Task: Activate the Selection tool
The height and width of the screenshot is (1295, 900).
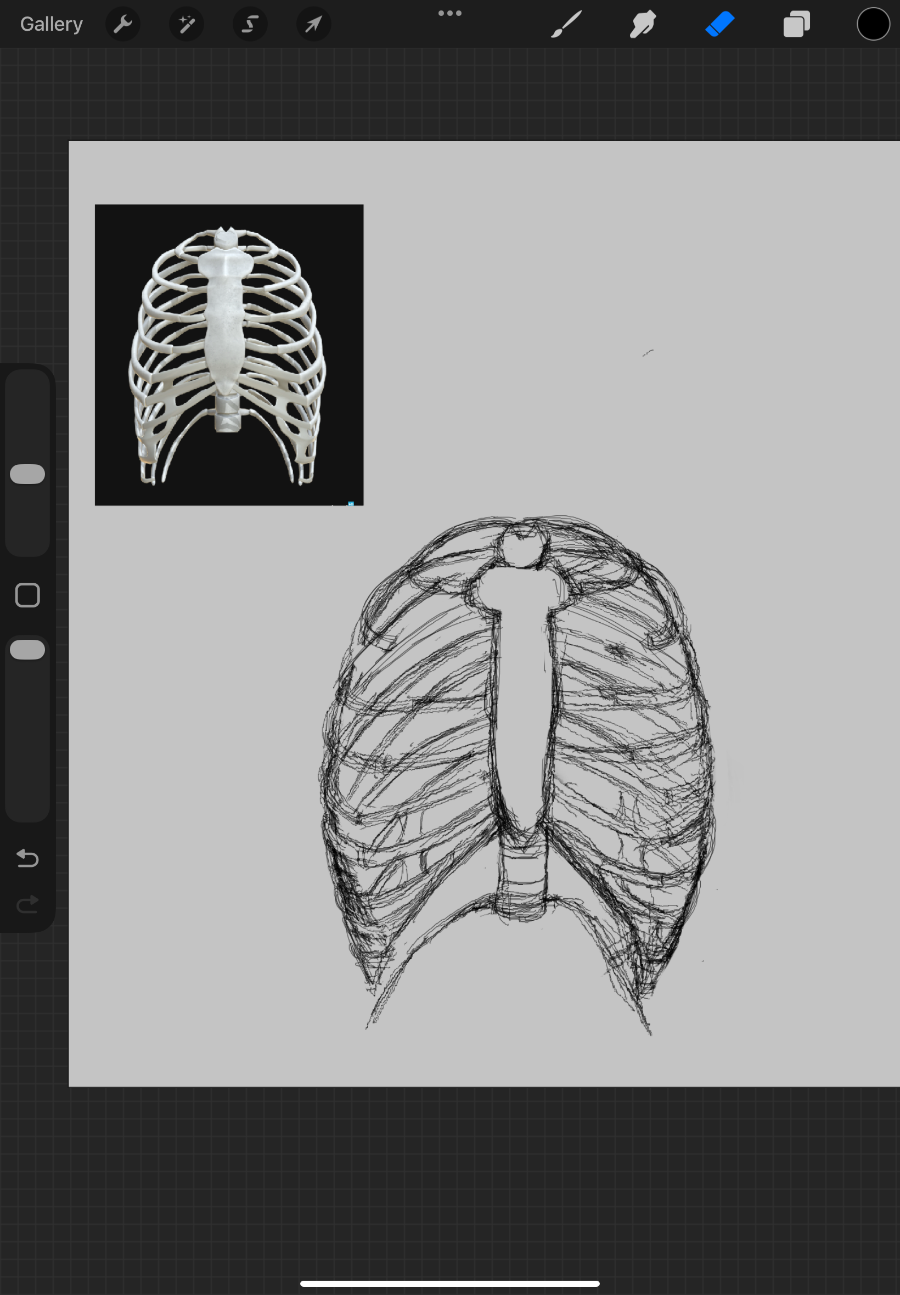Action: click(x=250, y=24)
